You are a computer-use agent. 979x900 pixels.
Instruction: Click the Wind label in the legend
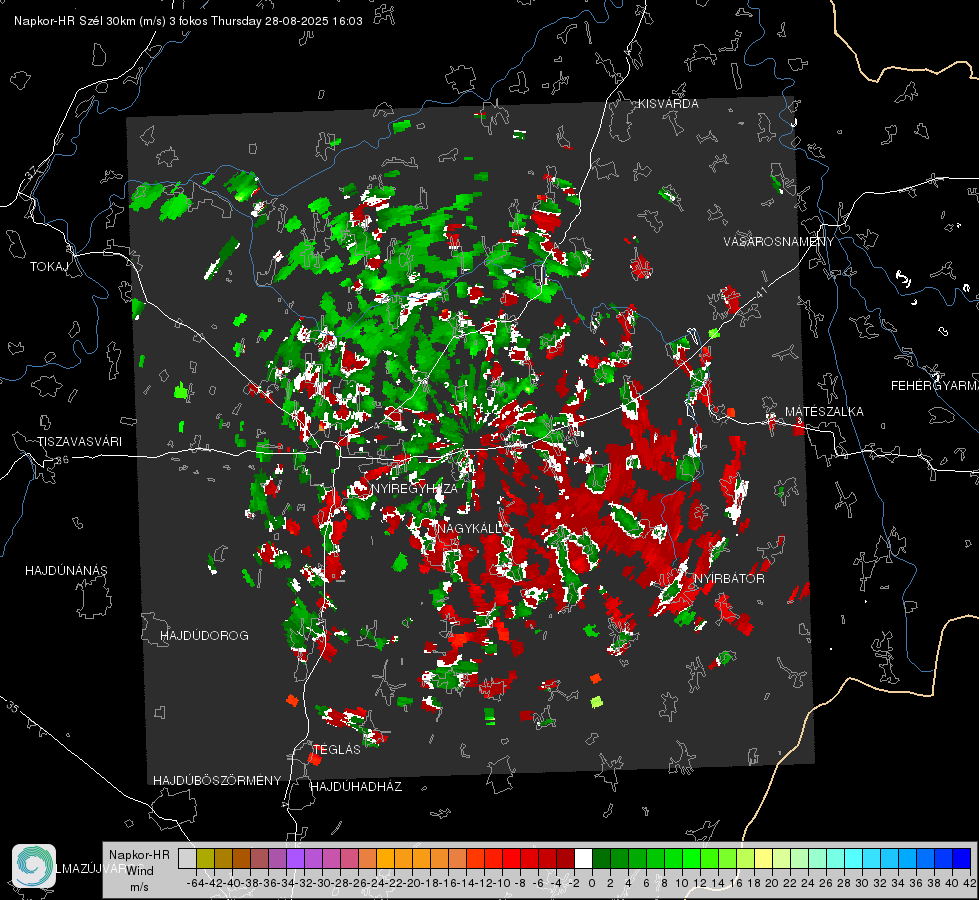click(140, 870)
